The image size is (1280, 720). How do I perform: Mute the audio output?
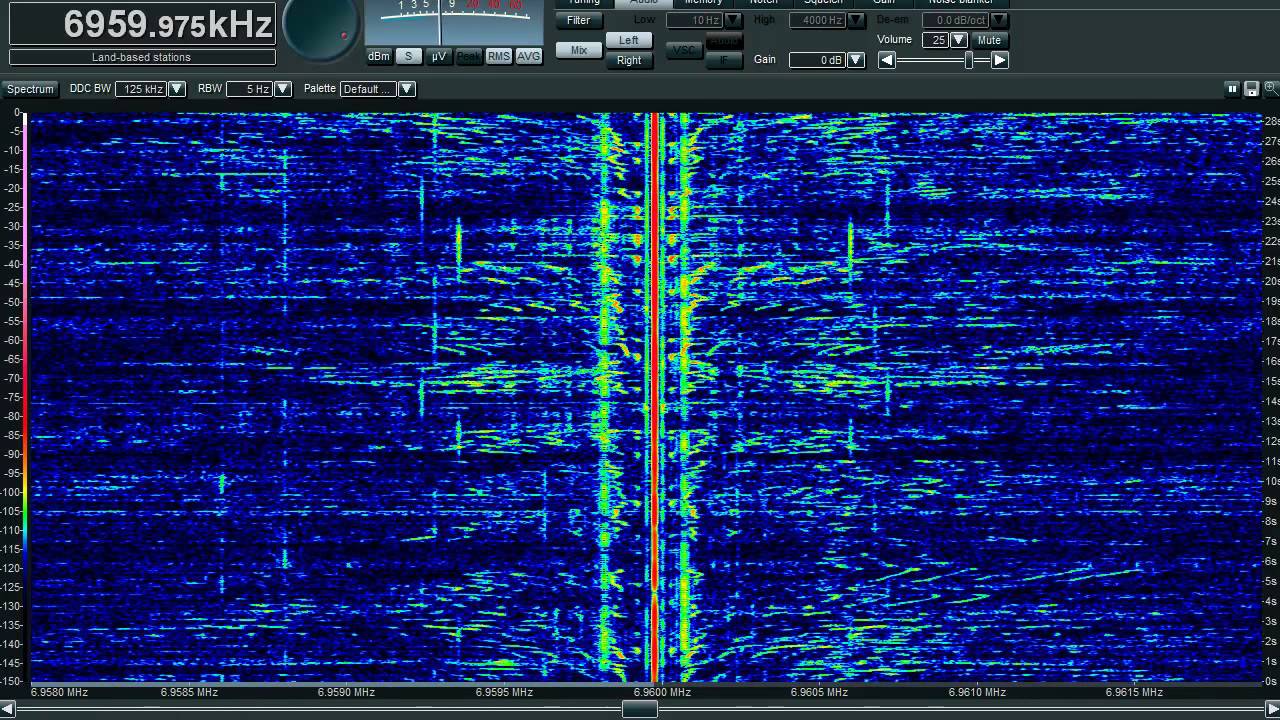(989, 40)
